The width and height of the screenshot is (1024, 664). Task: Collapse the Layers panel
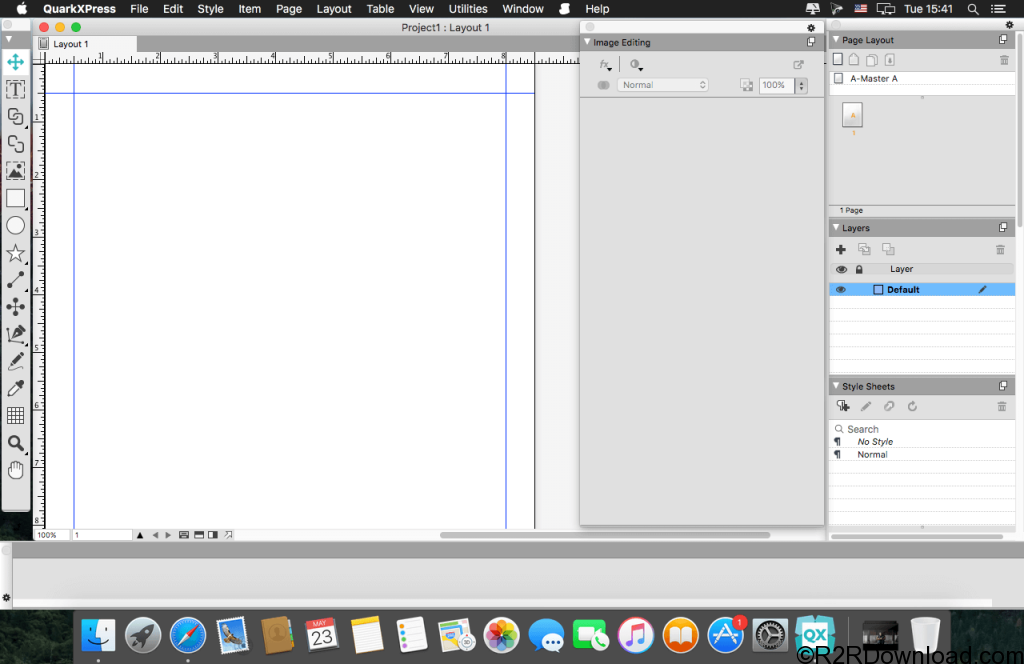pos(836,227)
